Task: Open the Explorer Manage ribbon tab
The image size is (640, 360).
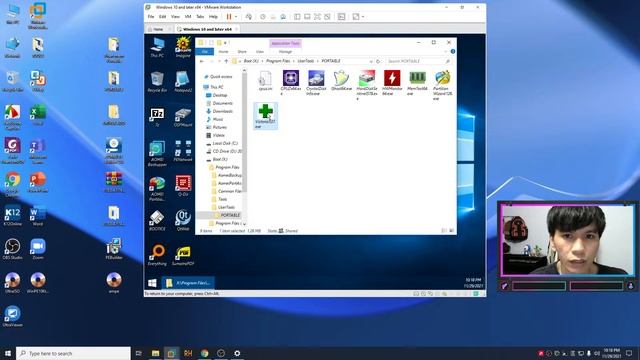Action: pyautogui.click(x=285, y=52)
